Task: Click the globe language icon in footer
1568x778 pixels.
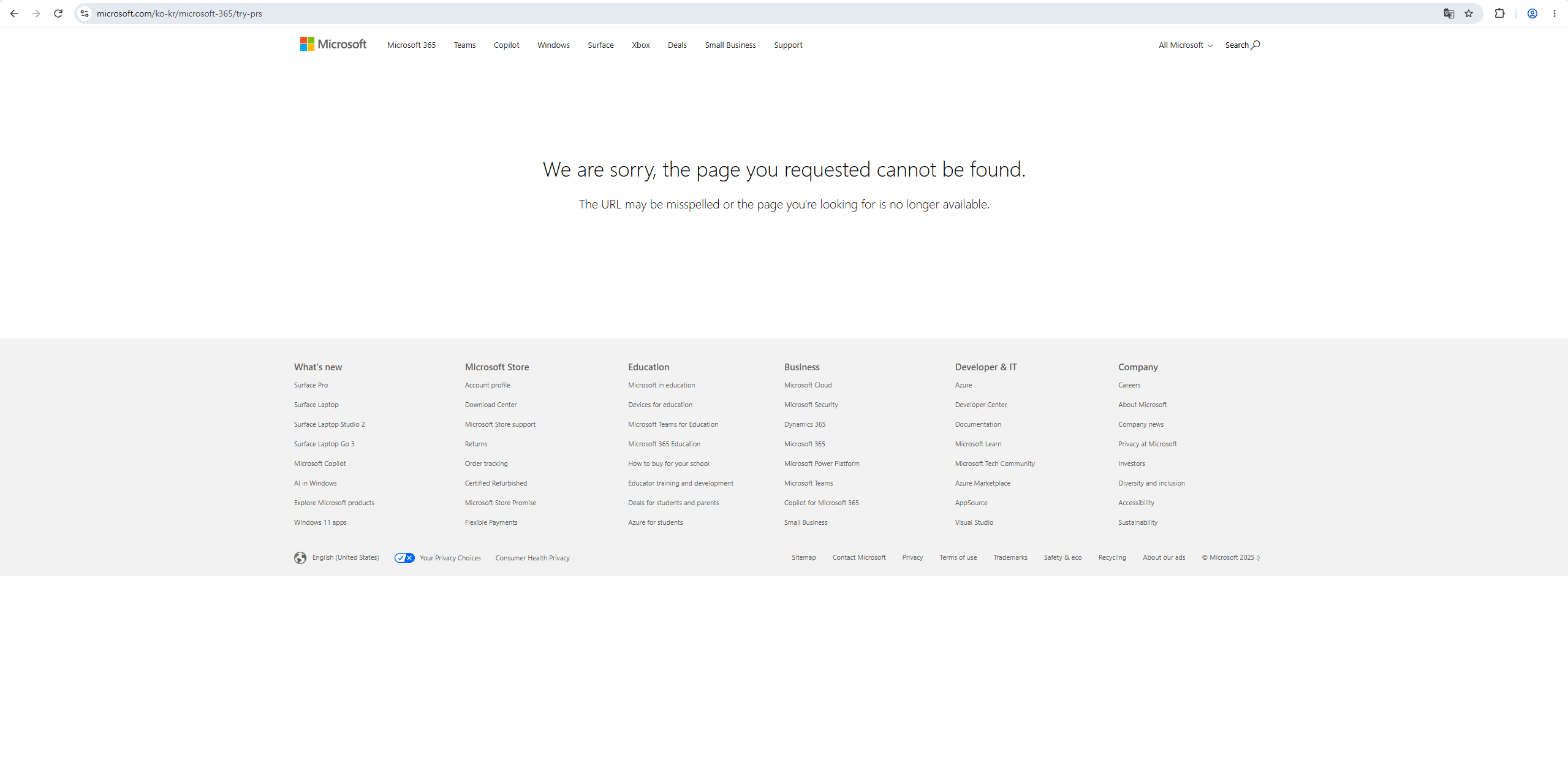Action: [x=300, y=557]
